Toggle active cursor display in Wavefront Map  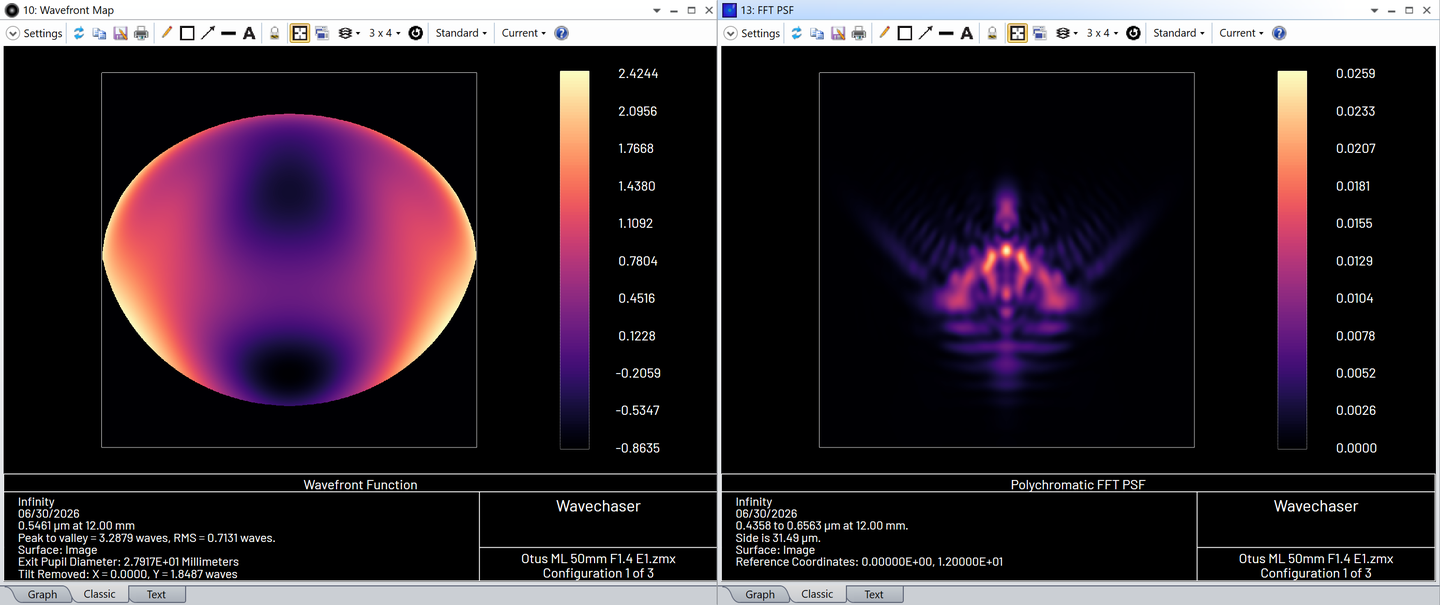[299, 33]
